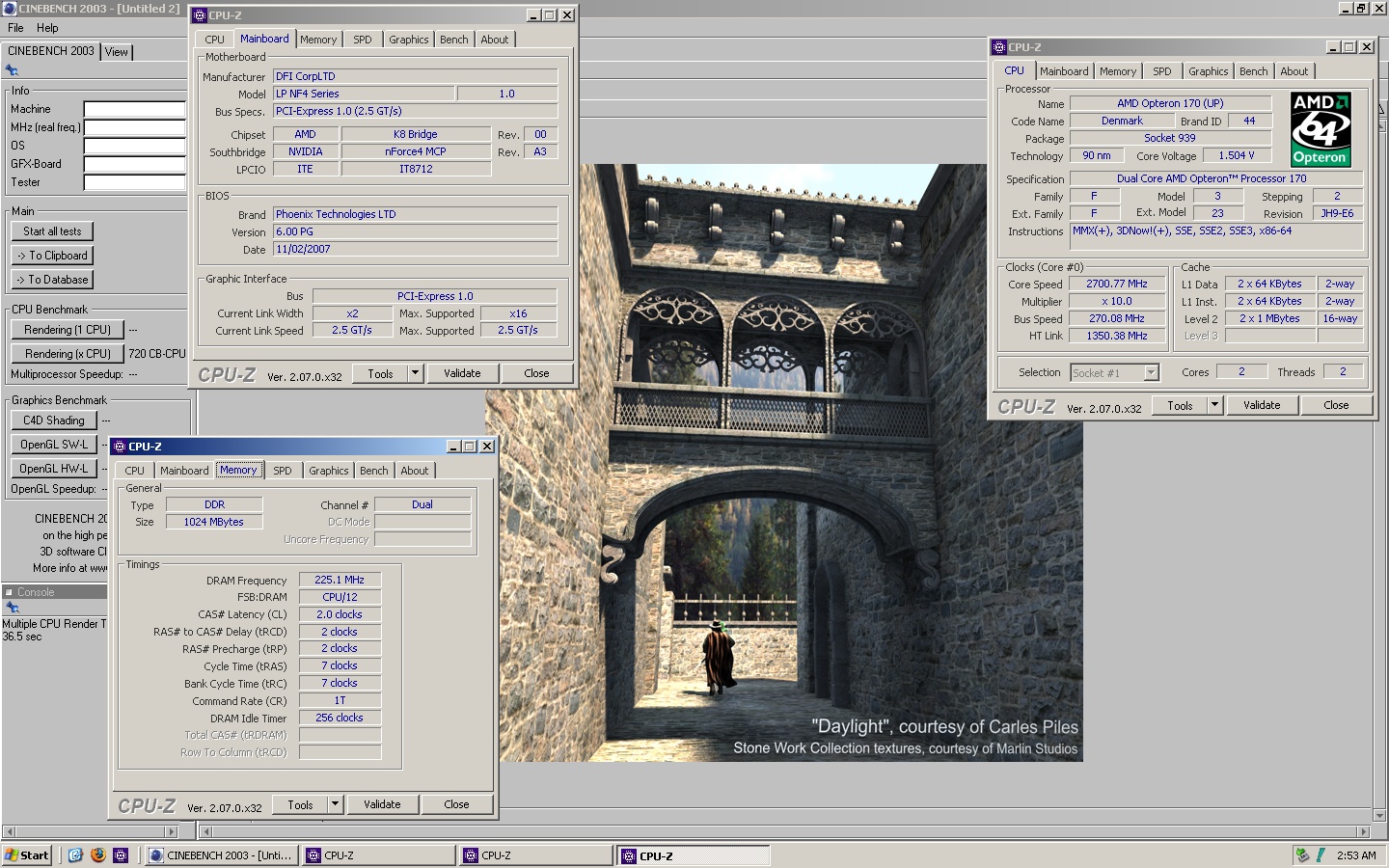Open Memory tab in the Opteron CPU-Z window
The width and height of the screenshot is (1389, 868).
coord(1118,71)
